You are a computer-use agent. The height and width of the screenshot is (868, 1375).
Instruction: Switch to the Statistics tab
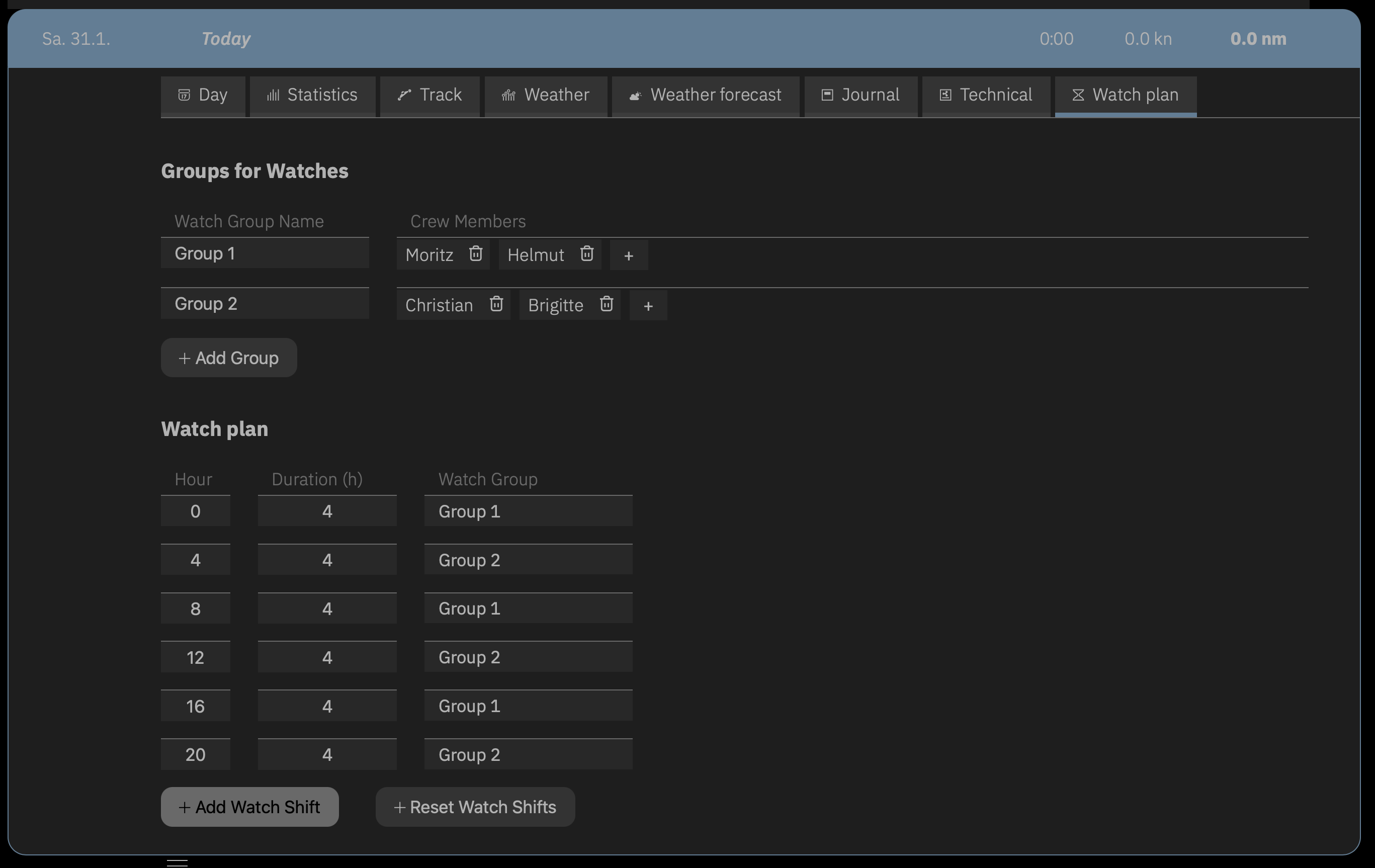[312, 95]
